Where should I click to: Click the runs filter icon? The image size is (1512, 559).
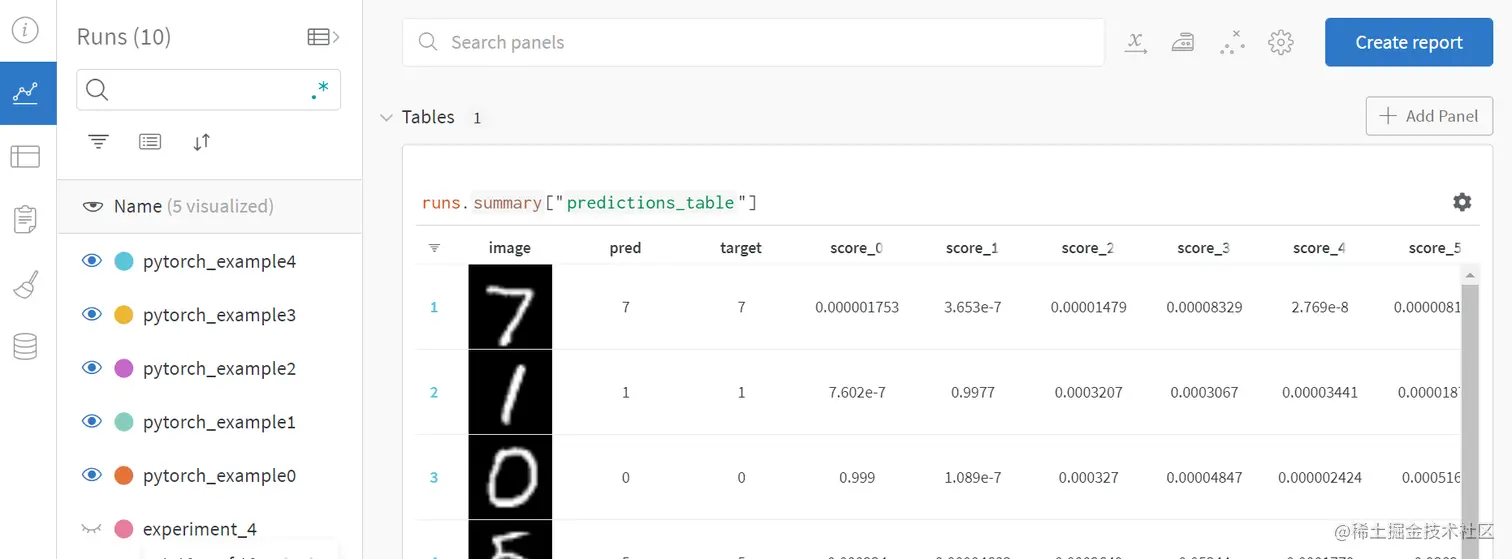(x=98, y=142)
